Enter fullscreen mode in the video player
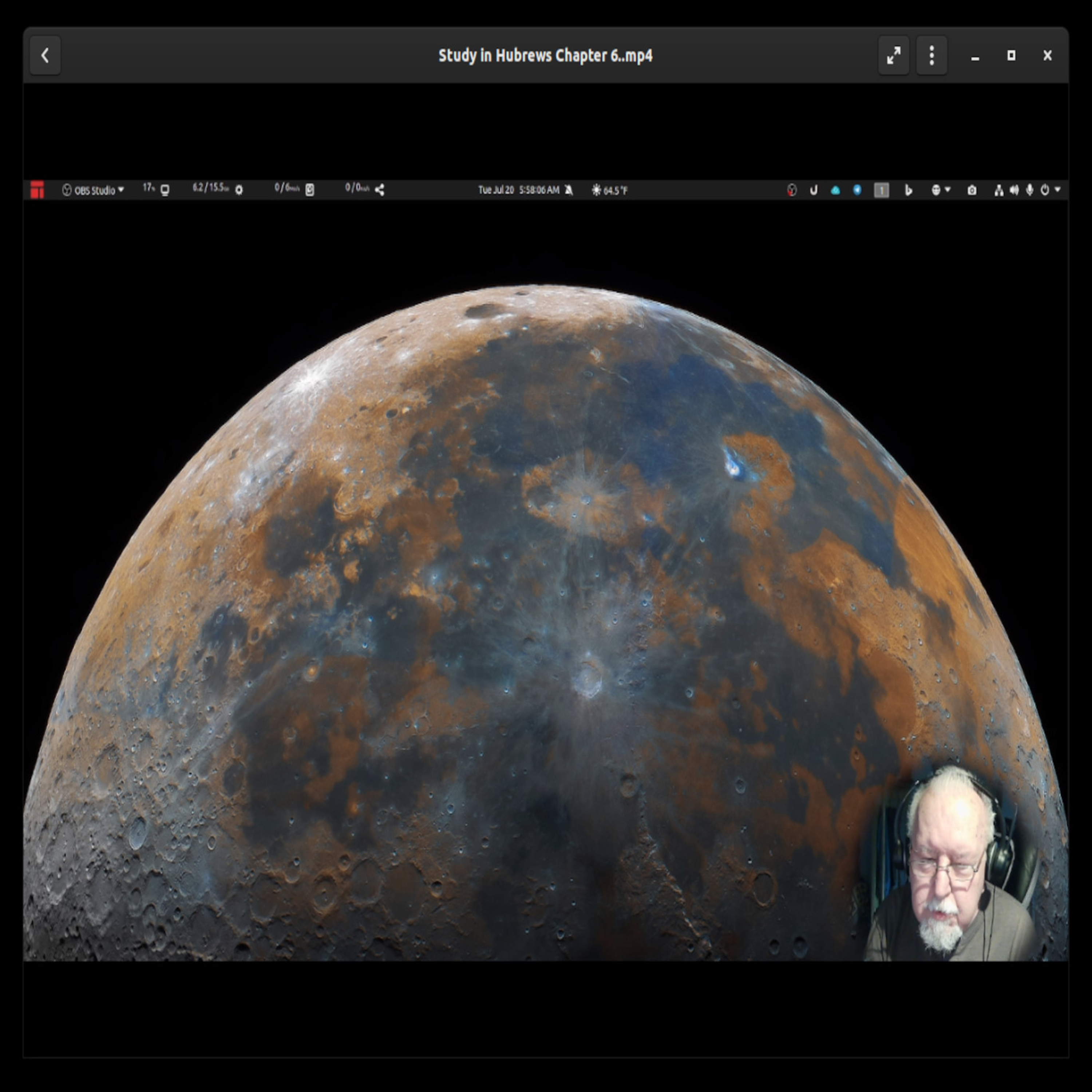Screen dimensions: 1092x1092 [894, 55]
